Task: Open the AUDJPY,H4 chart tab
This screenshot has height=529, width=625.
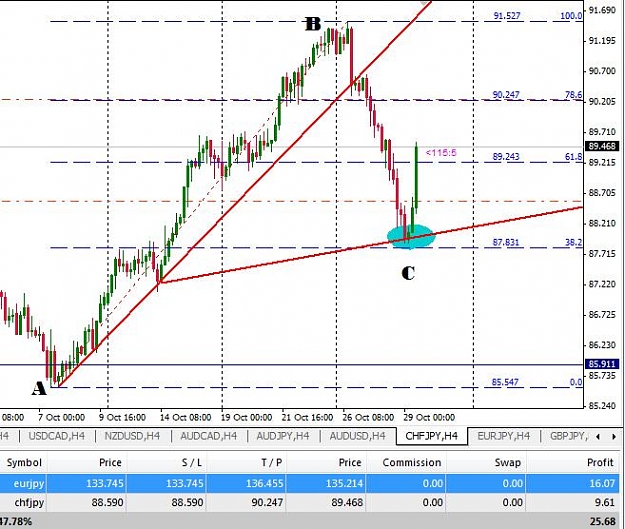Action: pos(283,436)
